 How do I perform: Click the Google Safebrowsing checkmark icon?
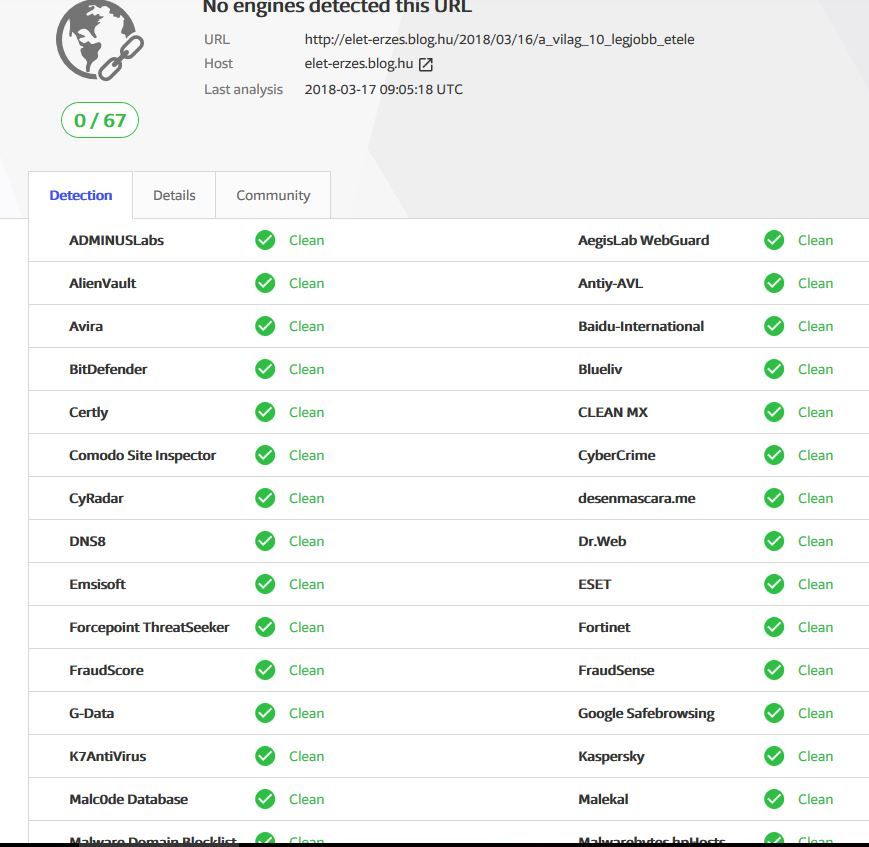(774, 713)
